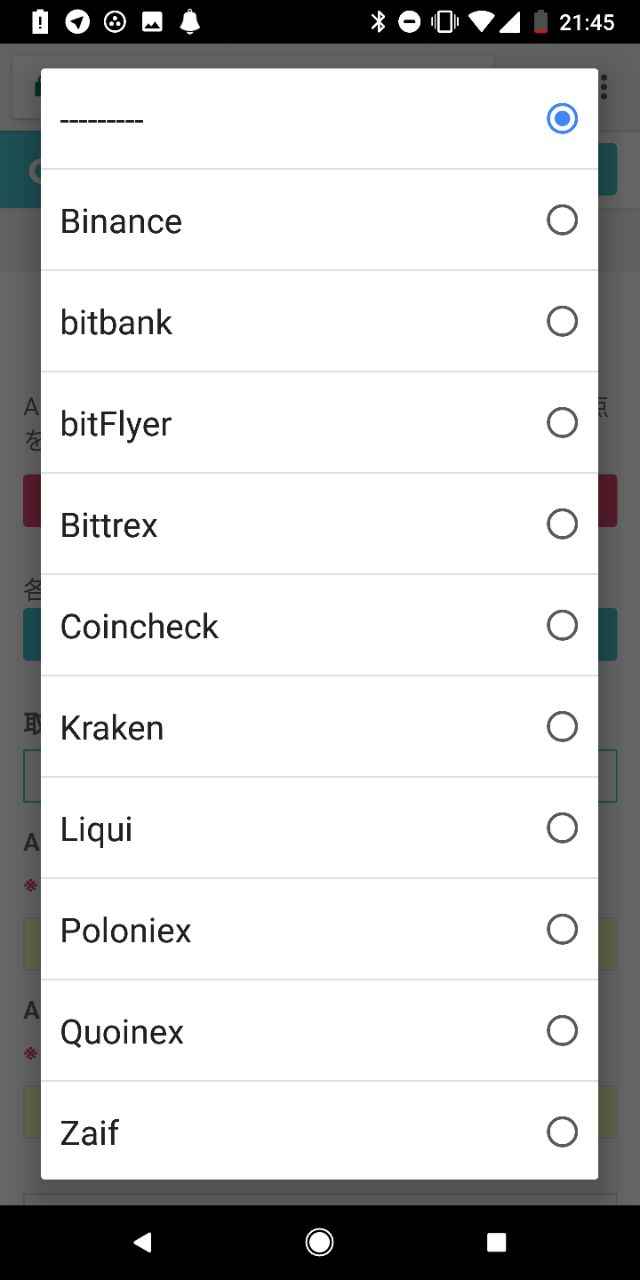Choose the Kraken radio circle

pyautogui.click(x=562, y=727)
